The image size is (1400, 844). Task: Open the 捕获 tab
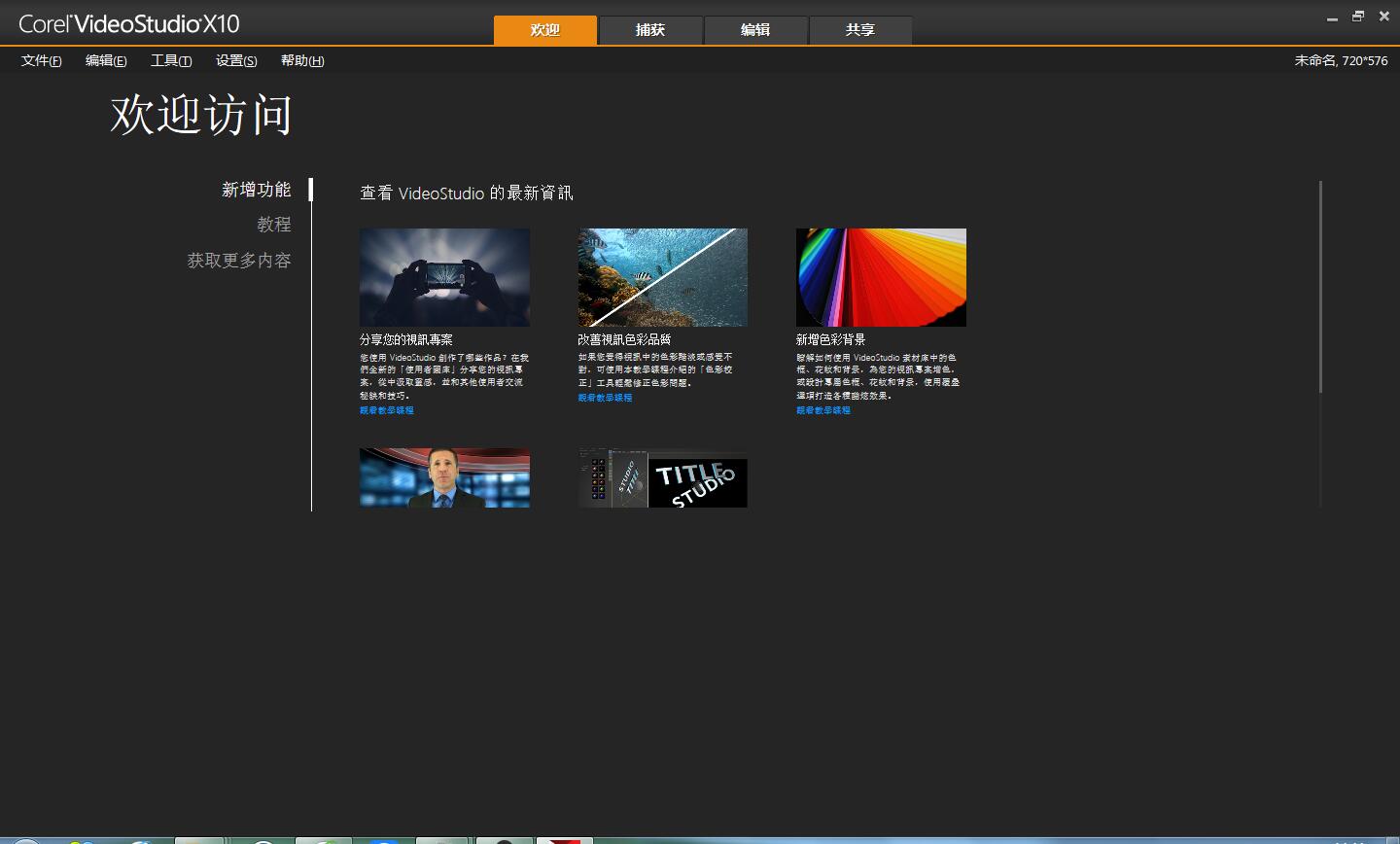(650, 30)
